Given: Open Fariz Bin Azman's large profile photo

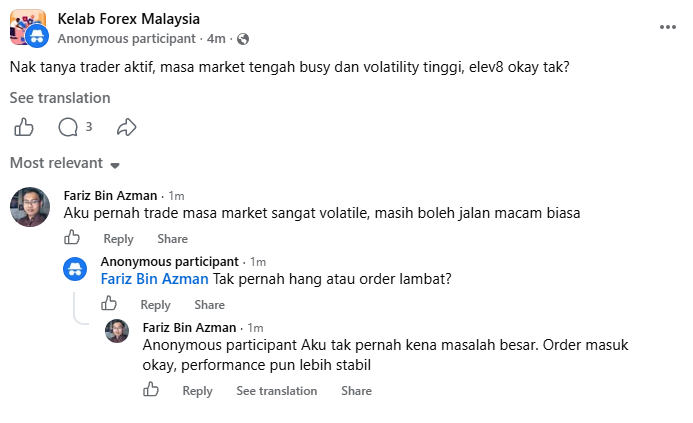Looking at the screenshot, I should pos(30,207).
